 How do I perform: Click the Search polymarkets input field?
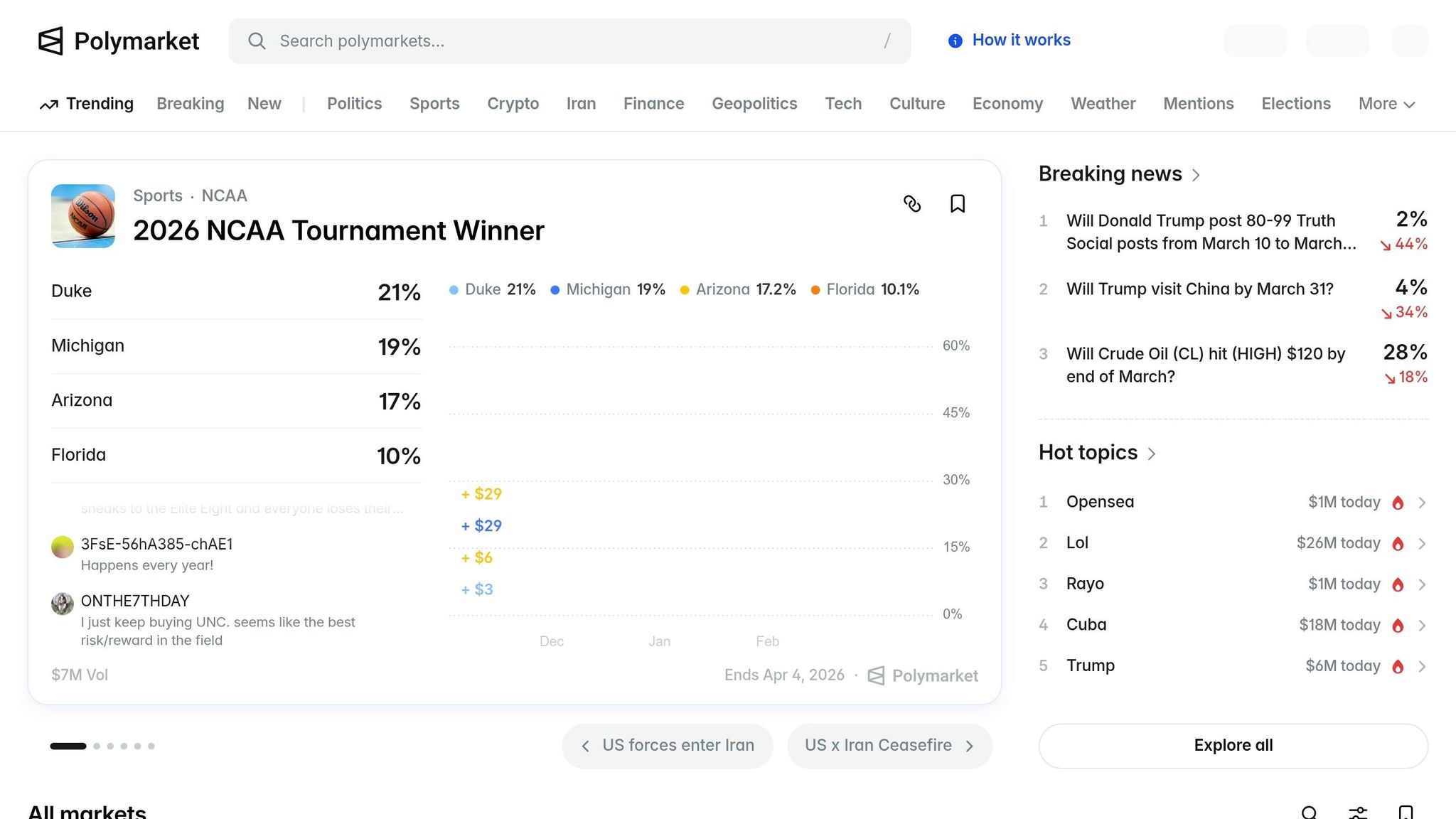coord(569,41)
